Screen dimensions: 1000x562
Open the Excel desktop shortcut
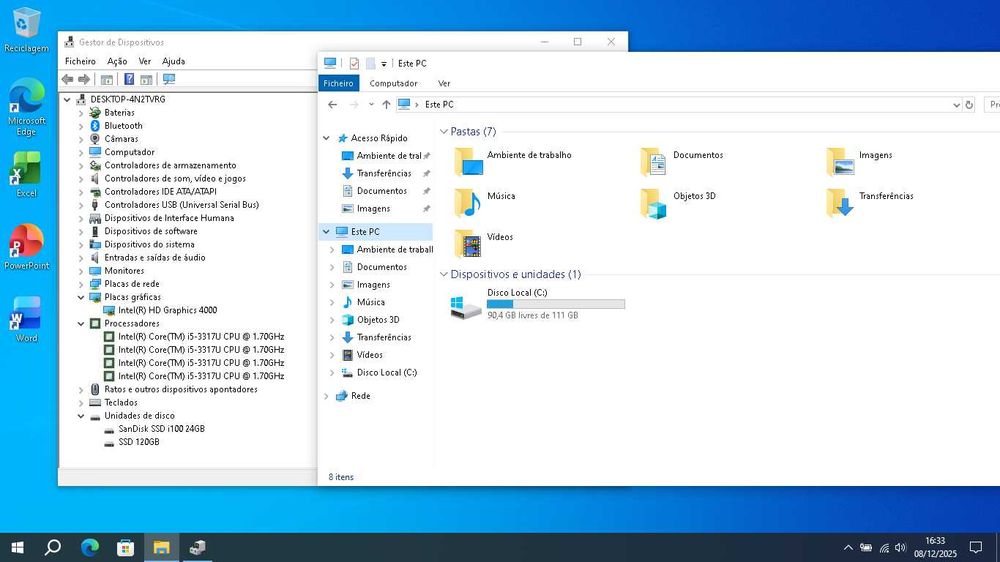tap(26, 174)
